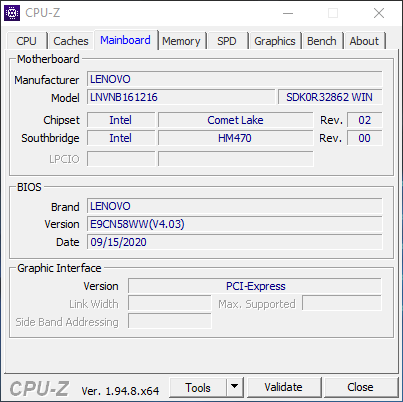Click the Validate button
This screenshot has height=402, width=403.
point(284,387)
